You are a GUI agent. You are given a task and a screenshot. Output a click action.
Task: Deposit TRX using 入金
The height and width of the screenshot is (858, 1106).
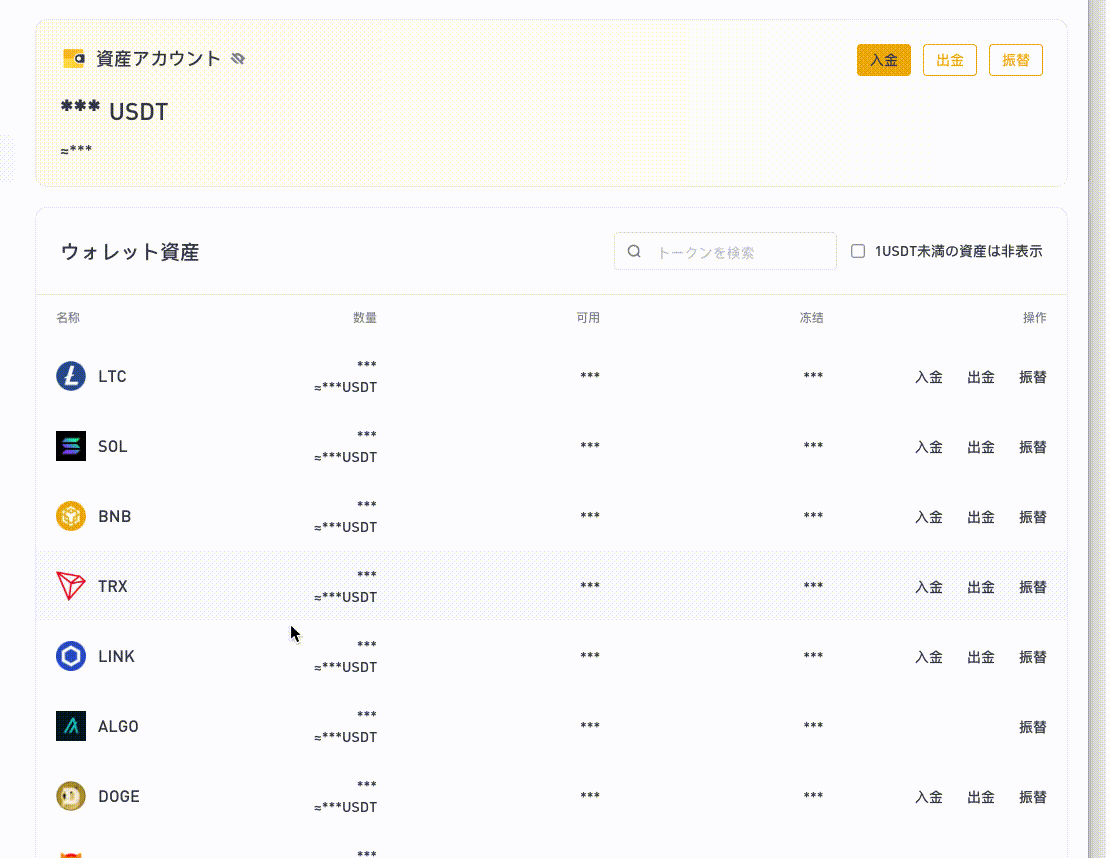click(929, 586)
